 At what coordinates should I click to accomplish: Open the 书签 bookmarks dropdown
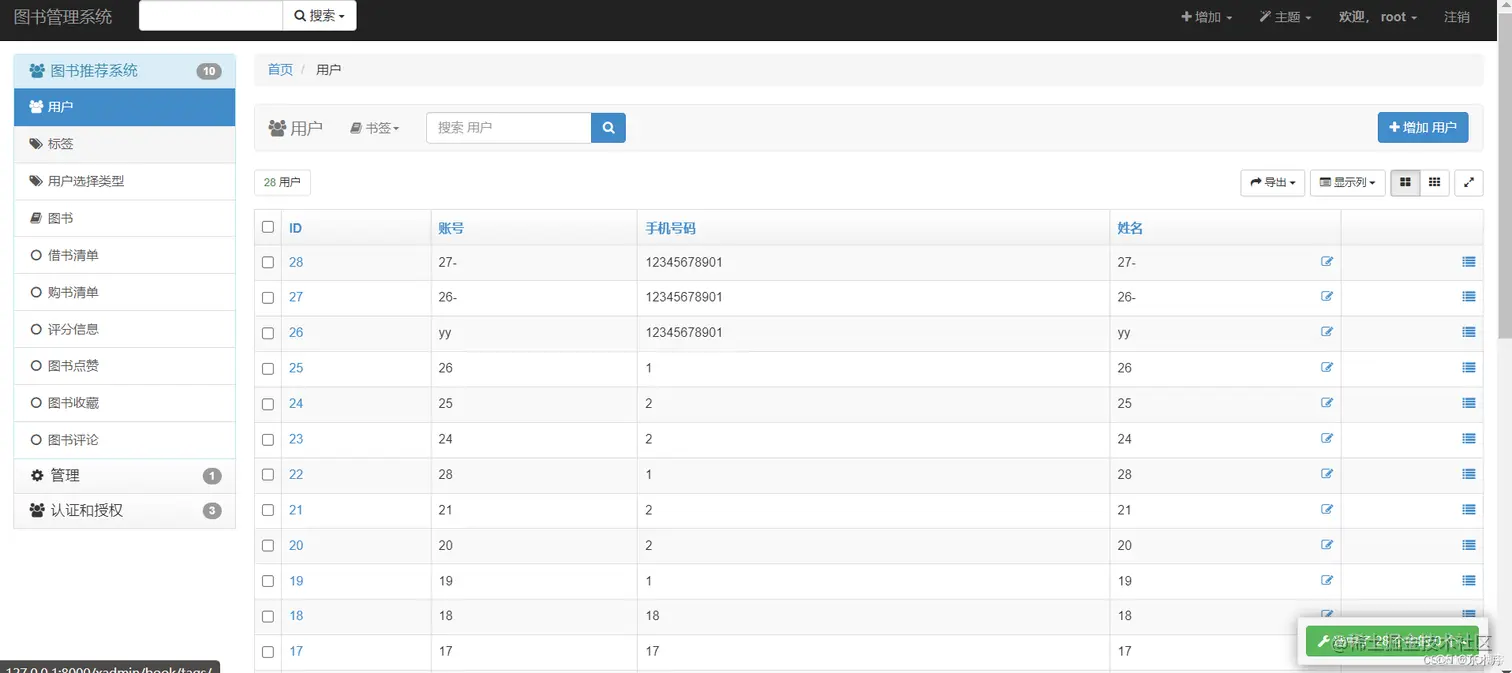click(x=374, y=128)
